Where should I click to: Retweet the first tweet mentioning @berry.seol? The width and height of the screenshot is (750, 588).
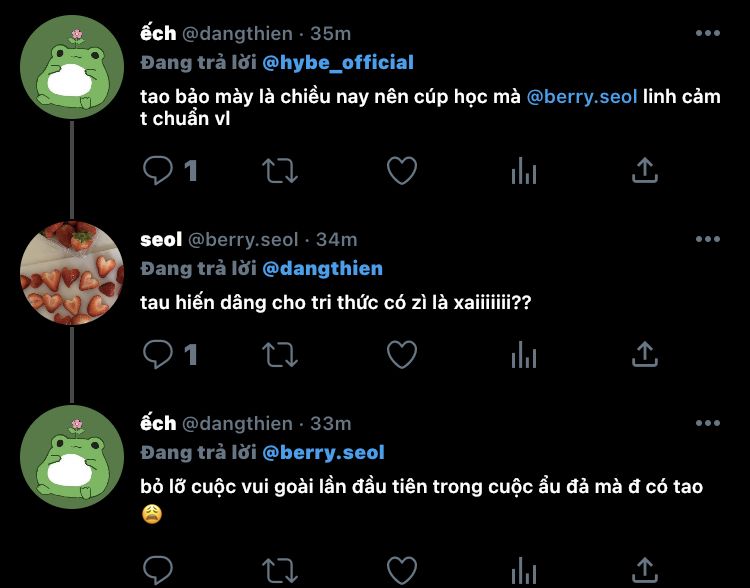click(279, 171)
